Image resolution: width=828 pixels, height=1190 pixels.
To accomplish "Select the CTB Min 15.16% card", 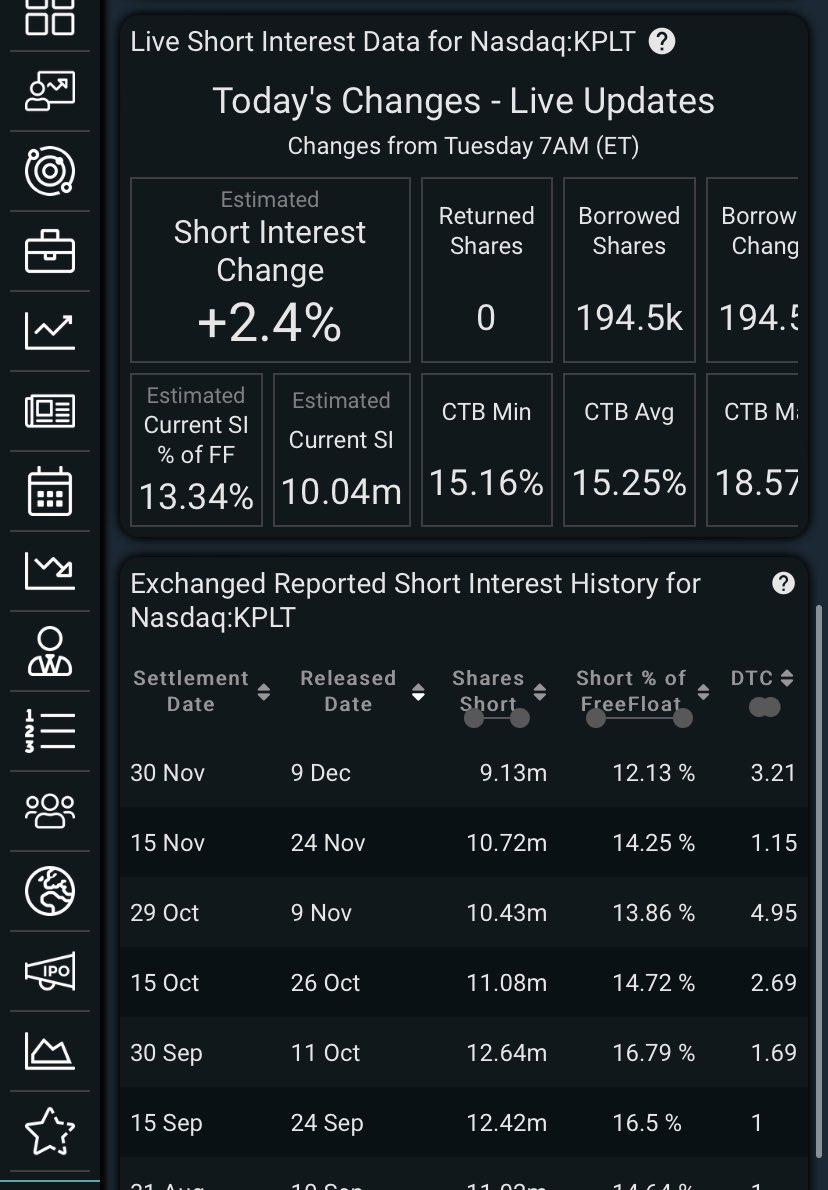I will [486, 450].
